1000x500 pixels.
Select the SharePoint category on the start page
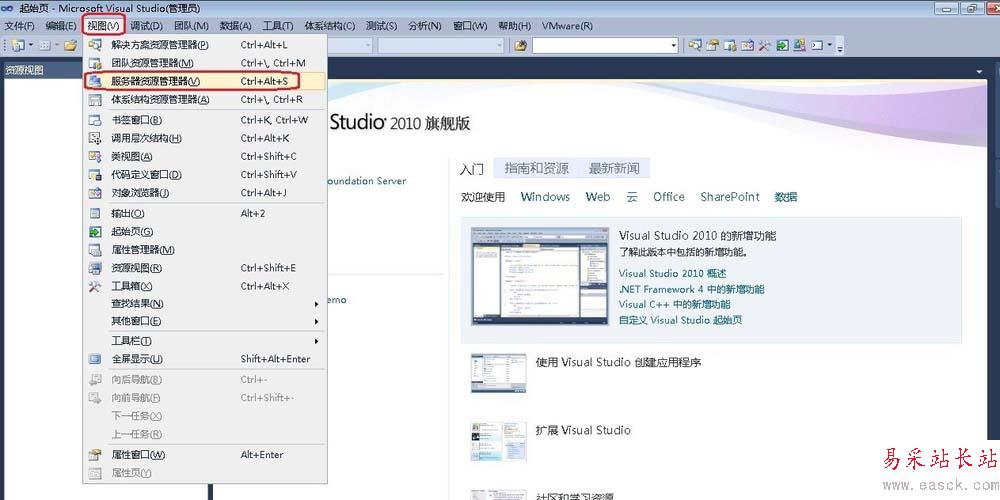click(x=730, y=197)
